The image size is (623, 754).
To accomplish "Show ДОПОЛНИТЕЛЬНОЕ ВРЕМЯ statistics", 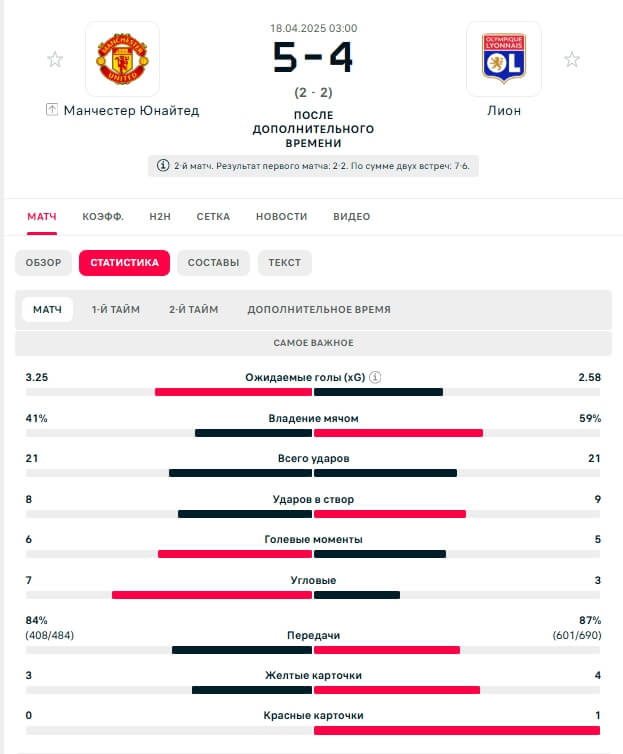I will click(319, 309).
